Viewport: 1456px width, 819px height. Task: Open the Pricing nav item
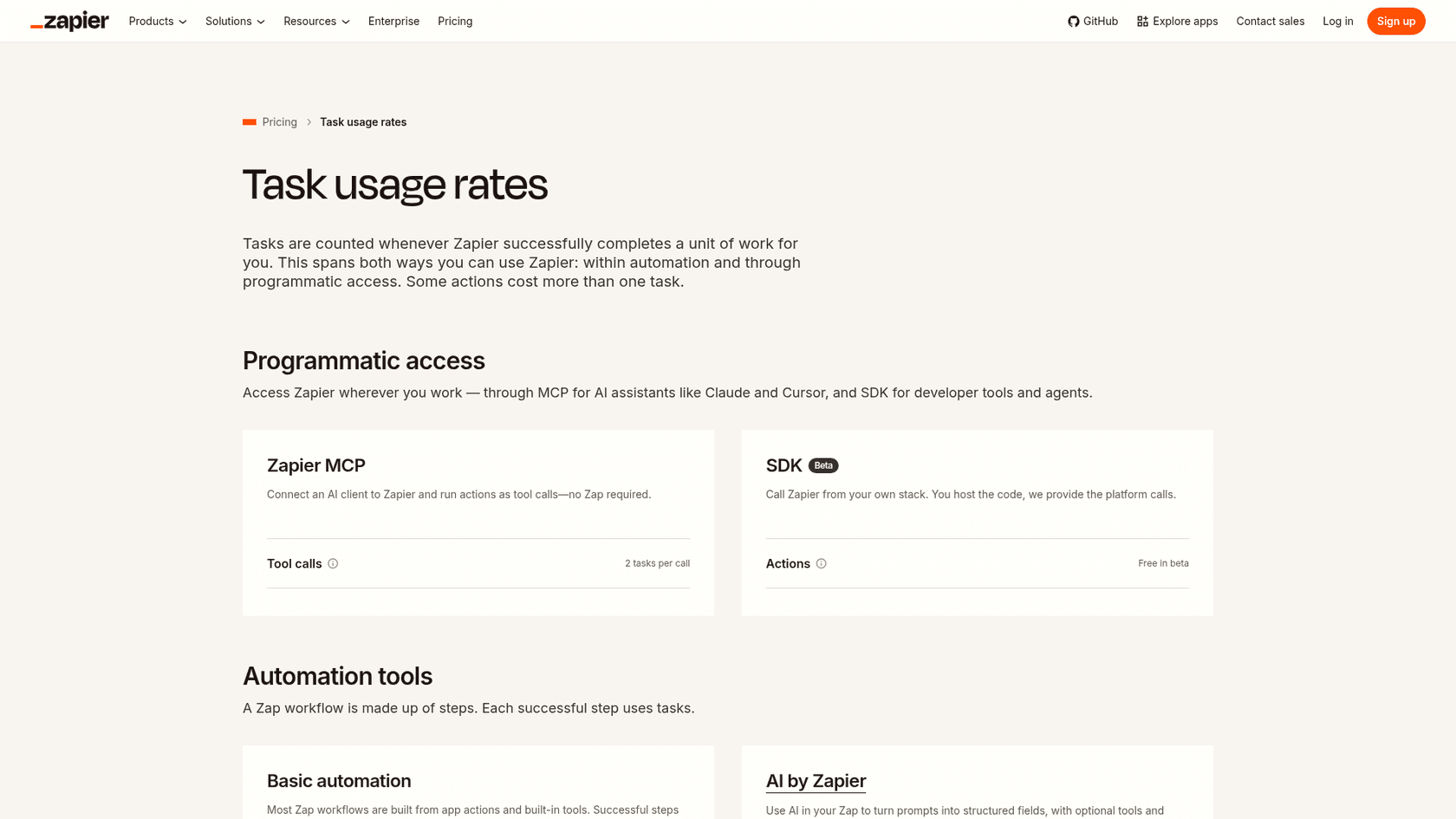(455, 21)
